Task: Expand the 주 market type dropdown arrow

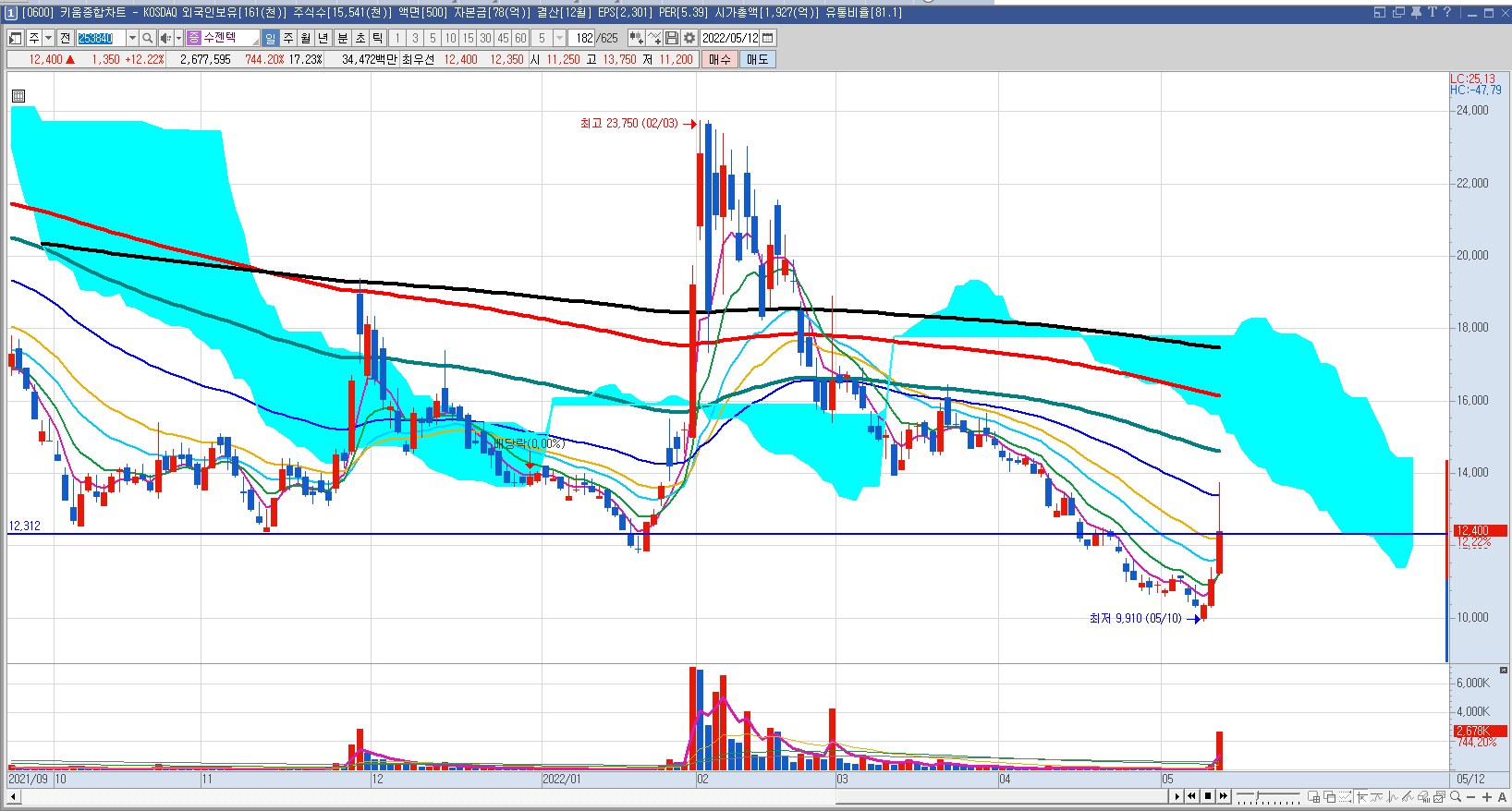Action: click(x=48, y=38)
